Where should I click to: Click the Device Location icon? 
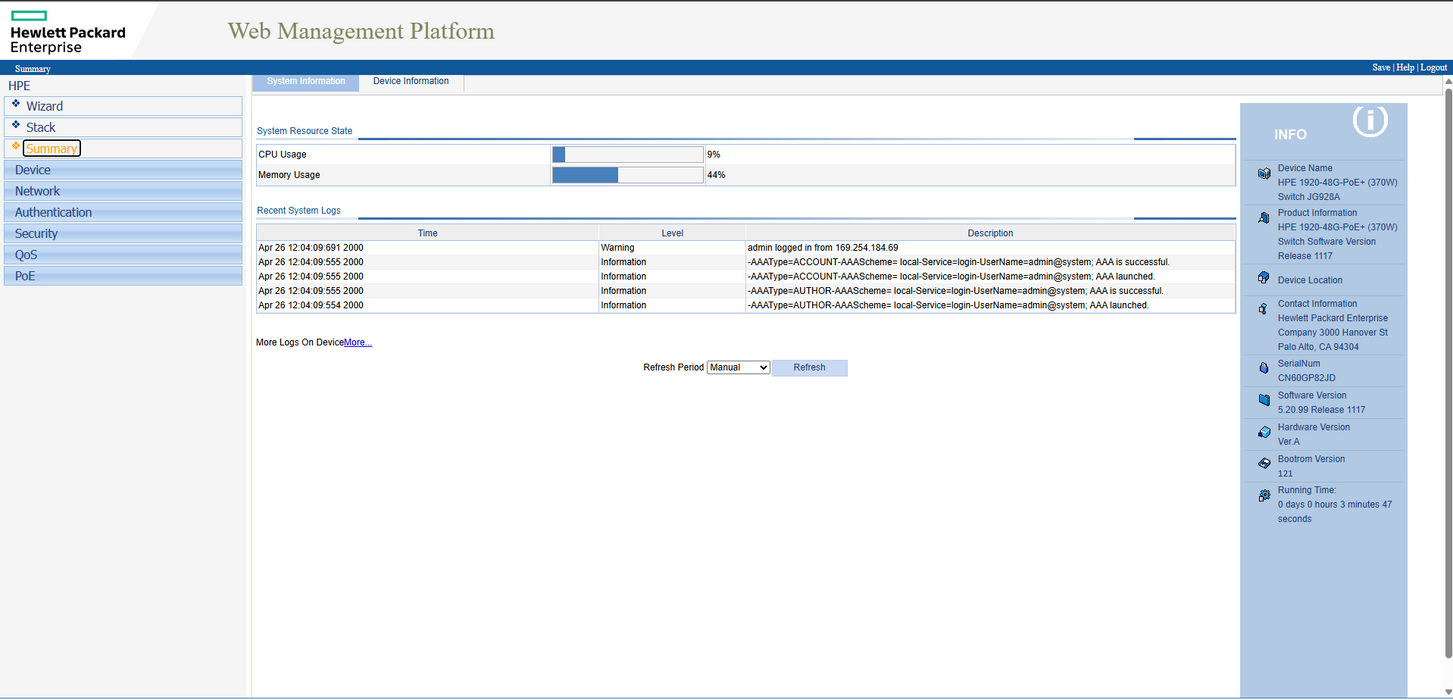point(1263,278)
